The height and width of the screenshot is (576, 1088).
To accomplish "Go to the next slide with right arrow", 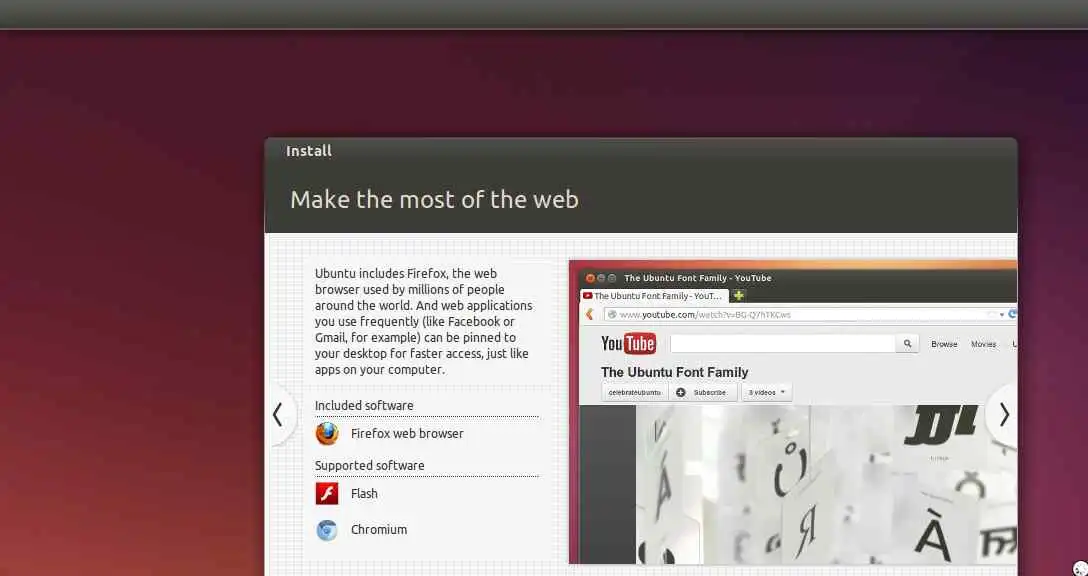I will [1003, 415].
